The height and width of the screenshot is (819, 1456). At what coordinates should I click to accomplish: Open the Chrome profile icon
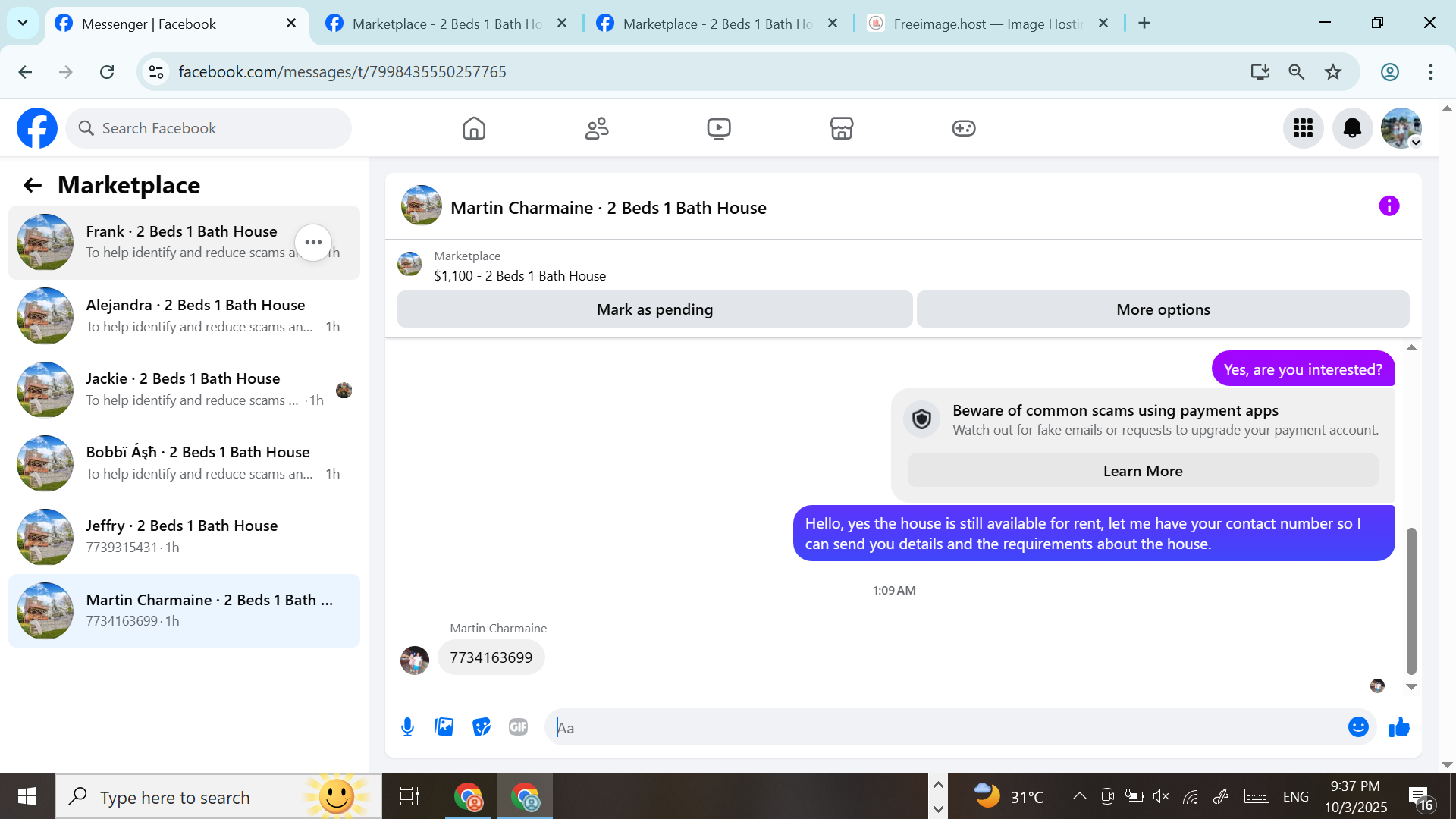tap(1390, 72)
